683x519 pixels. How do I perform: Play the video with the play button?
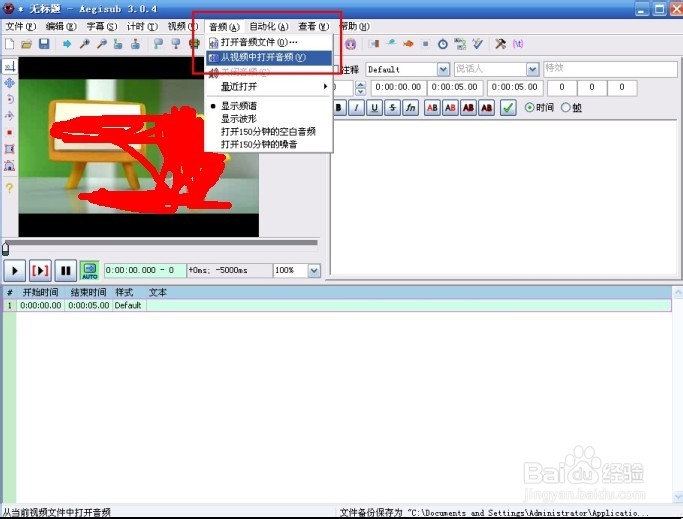[x=14, y=271]
